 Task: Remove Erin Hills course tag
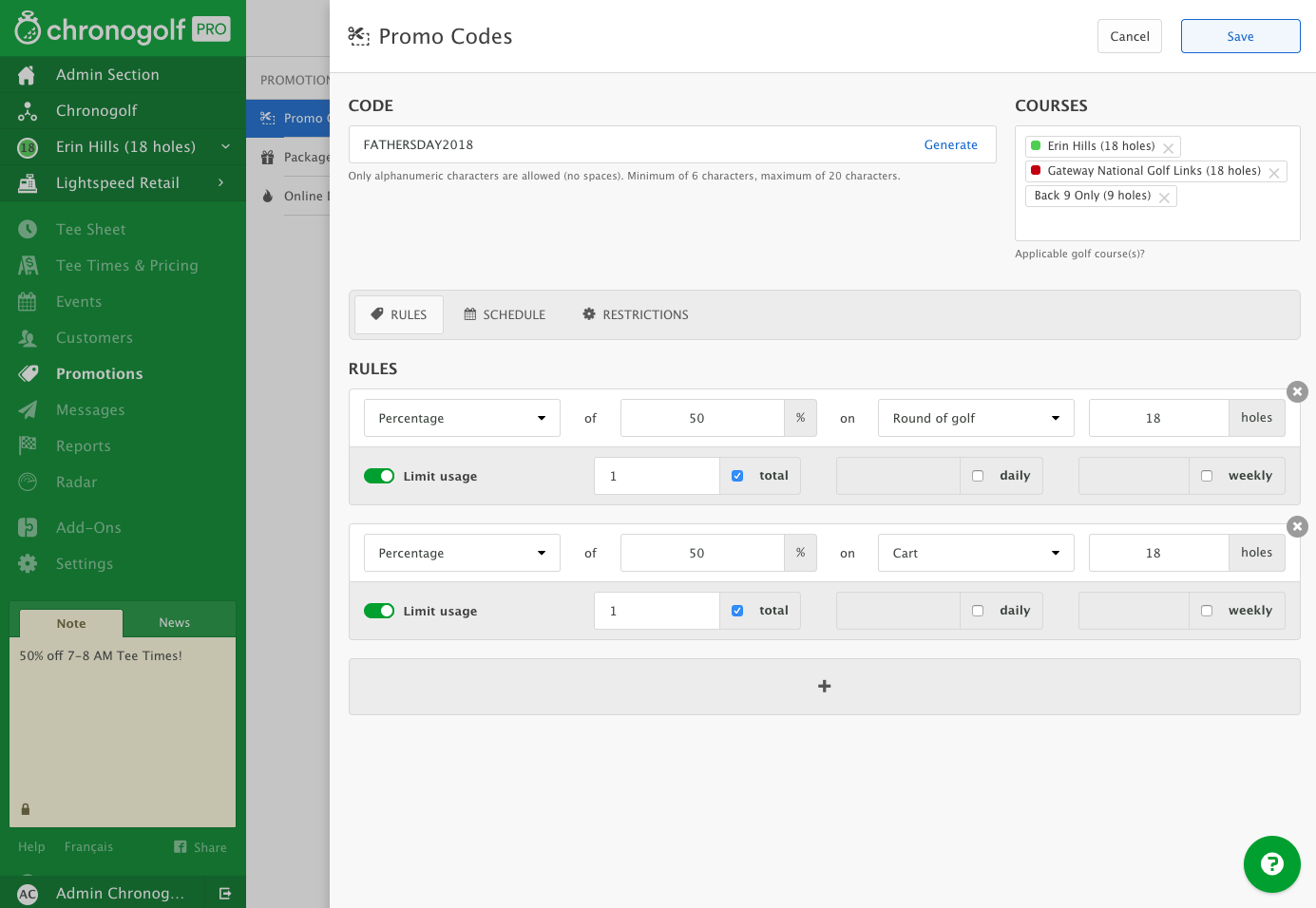point(1168,148)
